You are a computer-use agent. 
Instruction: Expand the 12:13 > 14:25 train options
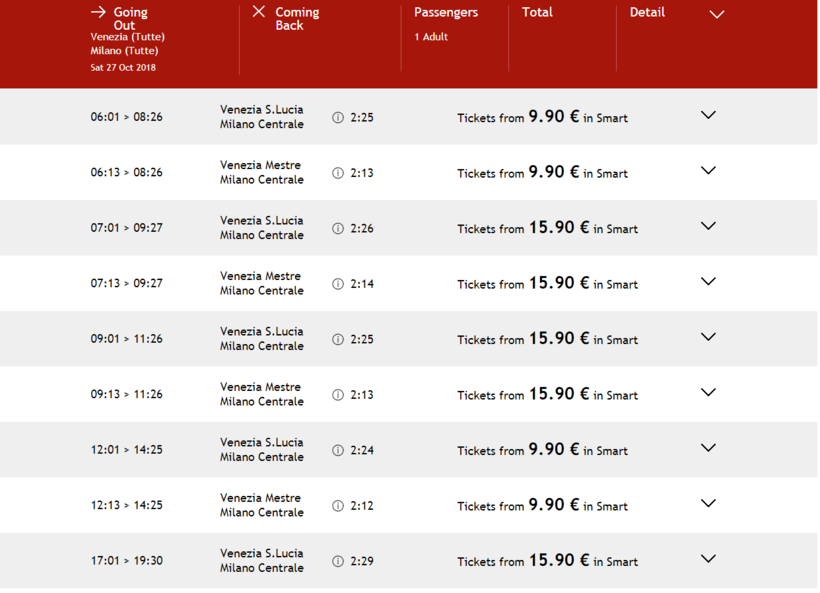(708, 504)
